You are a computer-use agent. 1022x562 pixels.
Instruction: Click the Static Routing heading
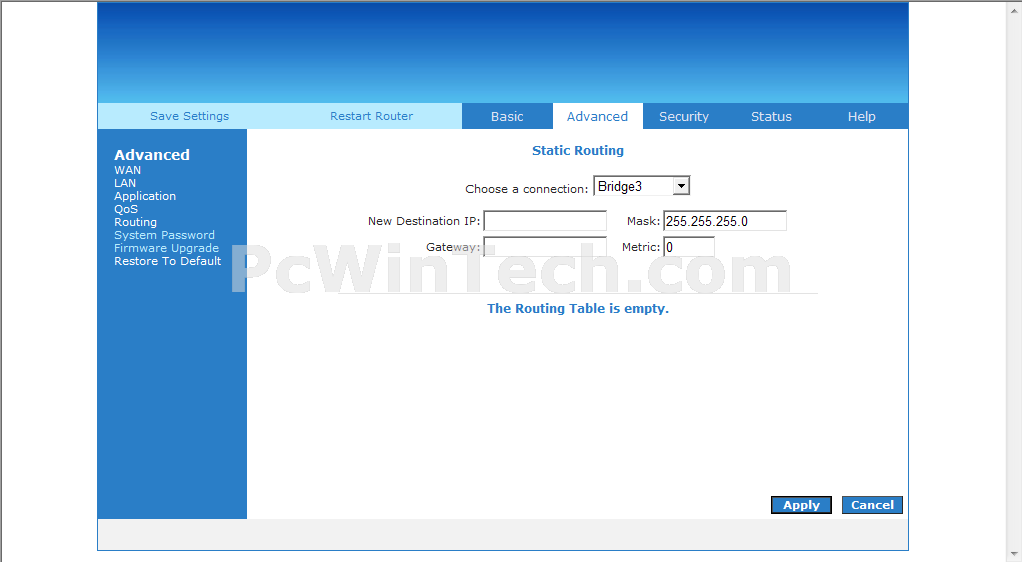577,151
